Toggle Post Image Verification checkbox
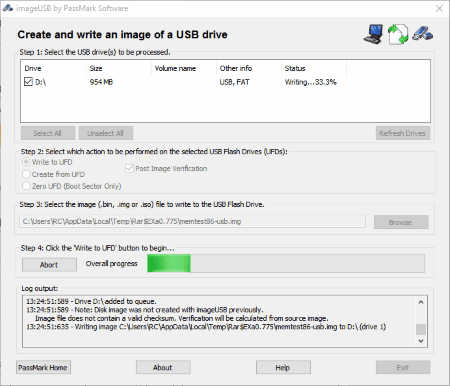The width and height of the screenshot is (450, 386). (x=129, y=168)
